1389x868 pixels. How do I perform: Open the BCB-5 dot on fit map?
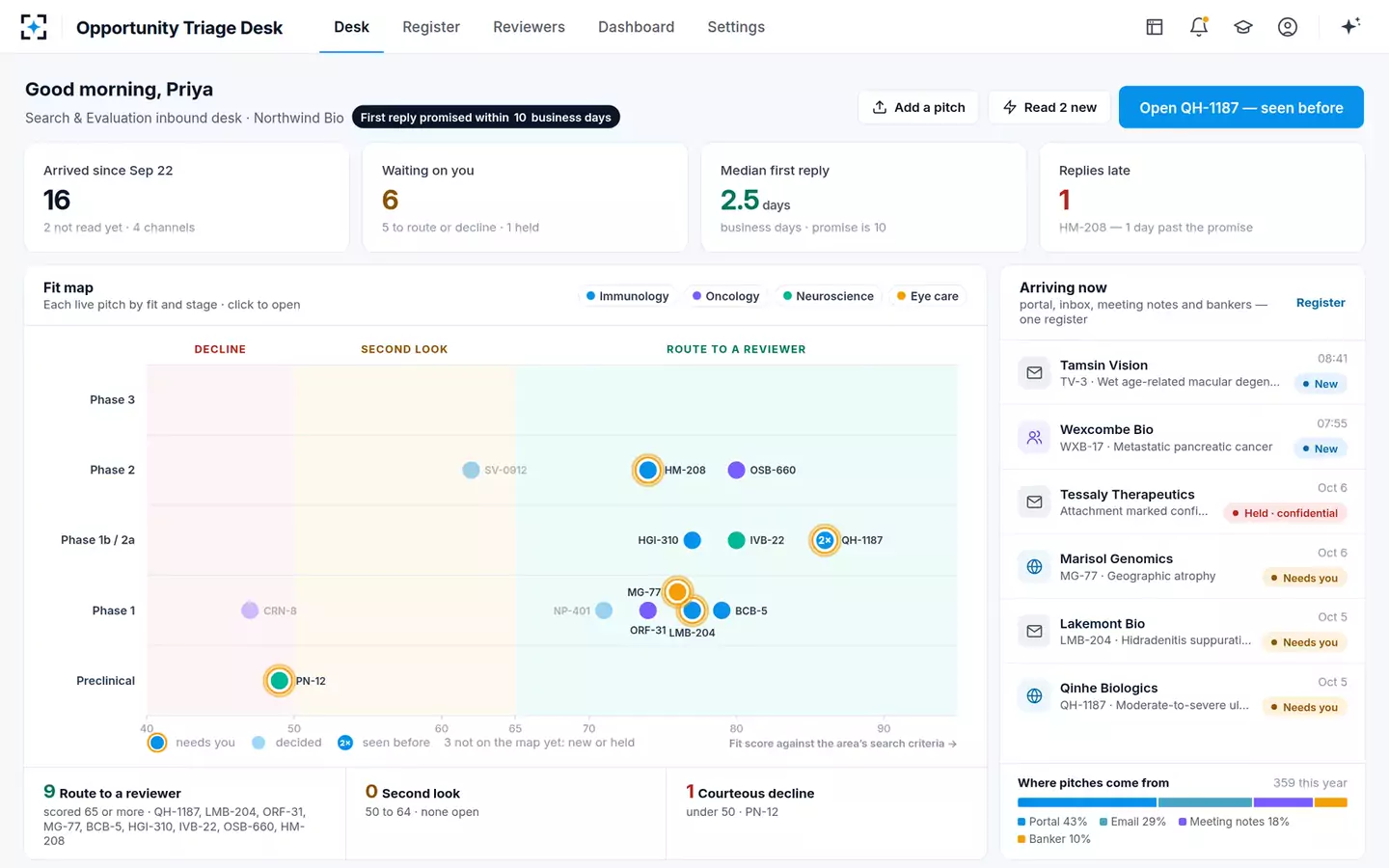pos(722,610)
